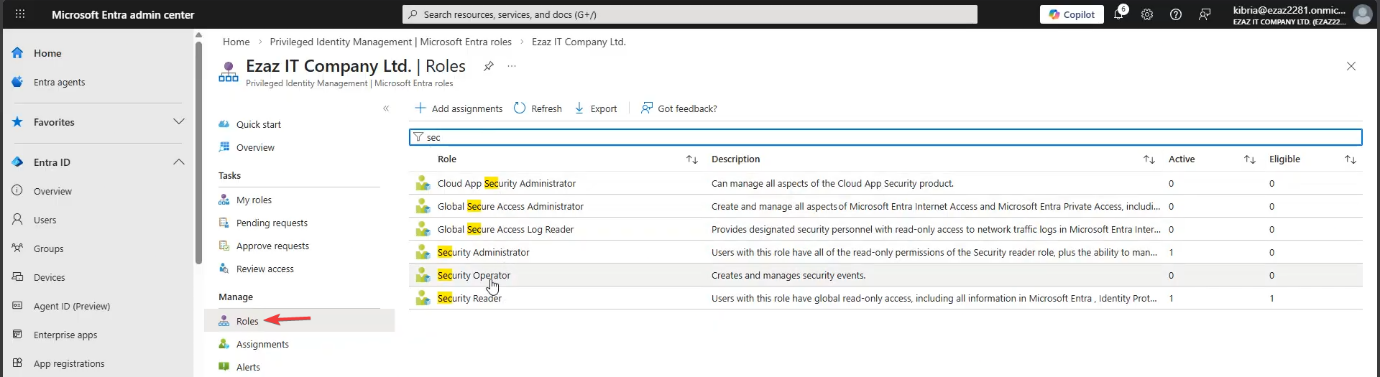The width and height of the screenshot is (1380, 377).
Task: Open the Copilot assistant
Action: click(x=1071, y=14)
